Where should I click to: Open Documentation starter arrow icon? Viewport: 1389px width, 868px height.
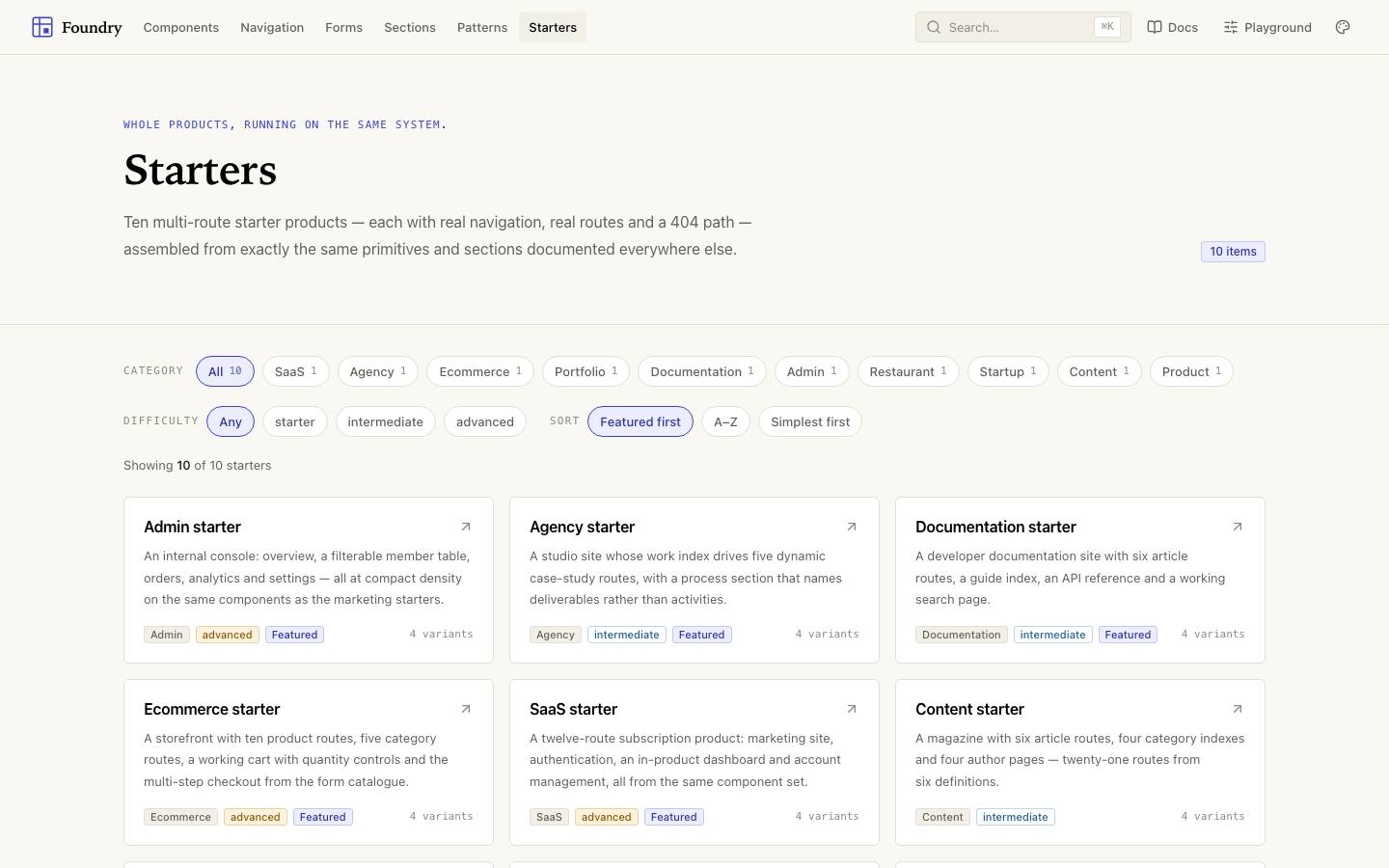[1238, 527]
